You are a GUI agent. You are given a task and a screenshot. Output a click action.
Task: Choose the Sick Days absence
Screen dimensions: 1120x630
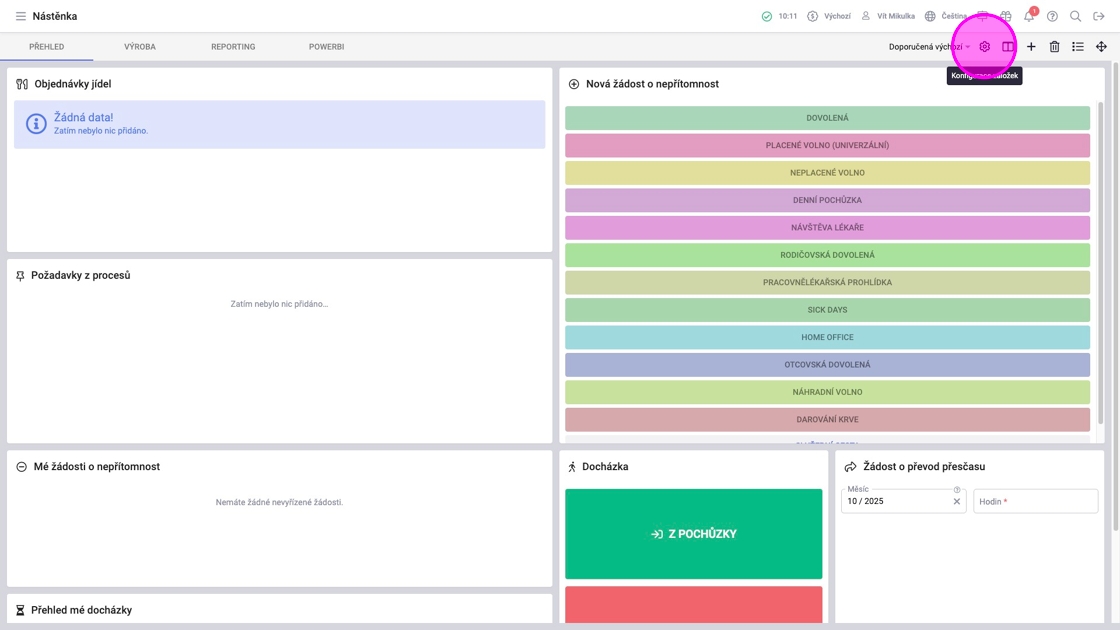pyautogui.click(x=827, y=310)
